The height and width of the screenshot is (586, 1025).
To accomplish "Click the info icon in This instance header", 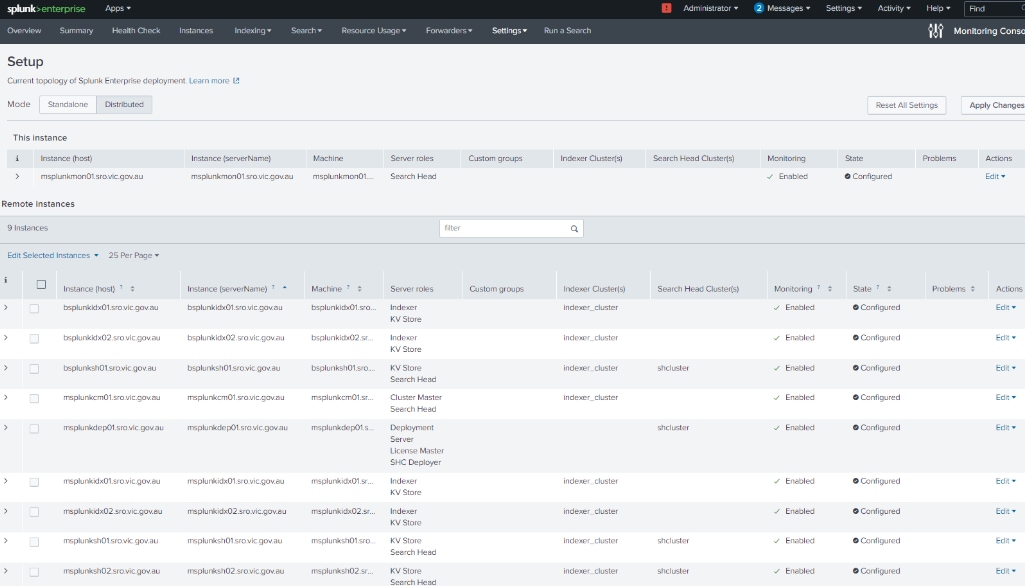I will (x=17, y=158).
